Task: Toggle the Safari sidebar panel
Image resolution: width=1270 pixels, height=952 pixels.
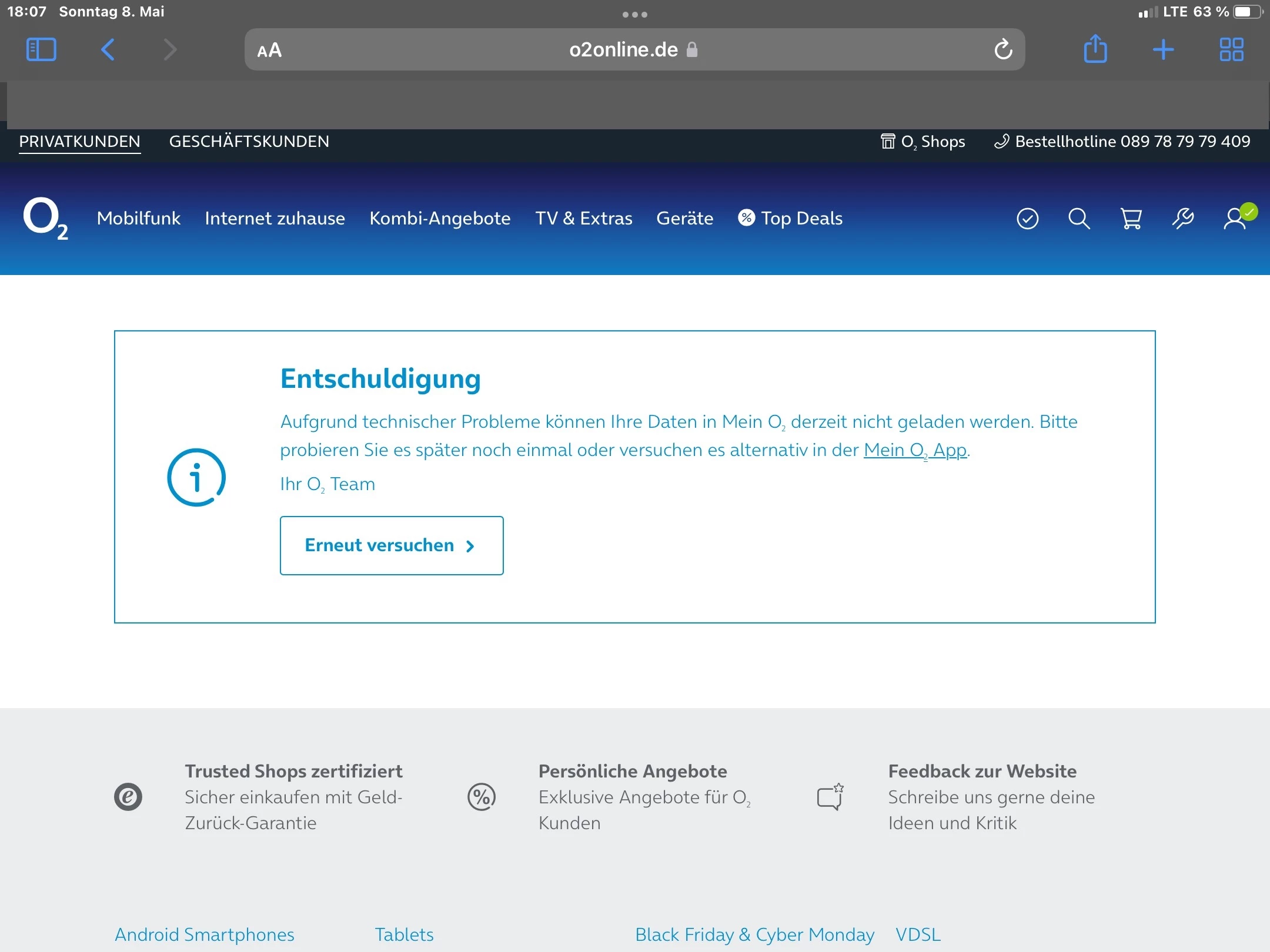Action: click(x=41, y=49)
